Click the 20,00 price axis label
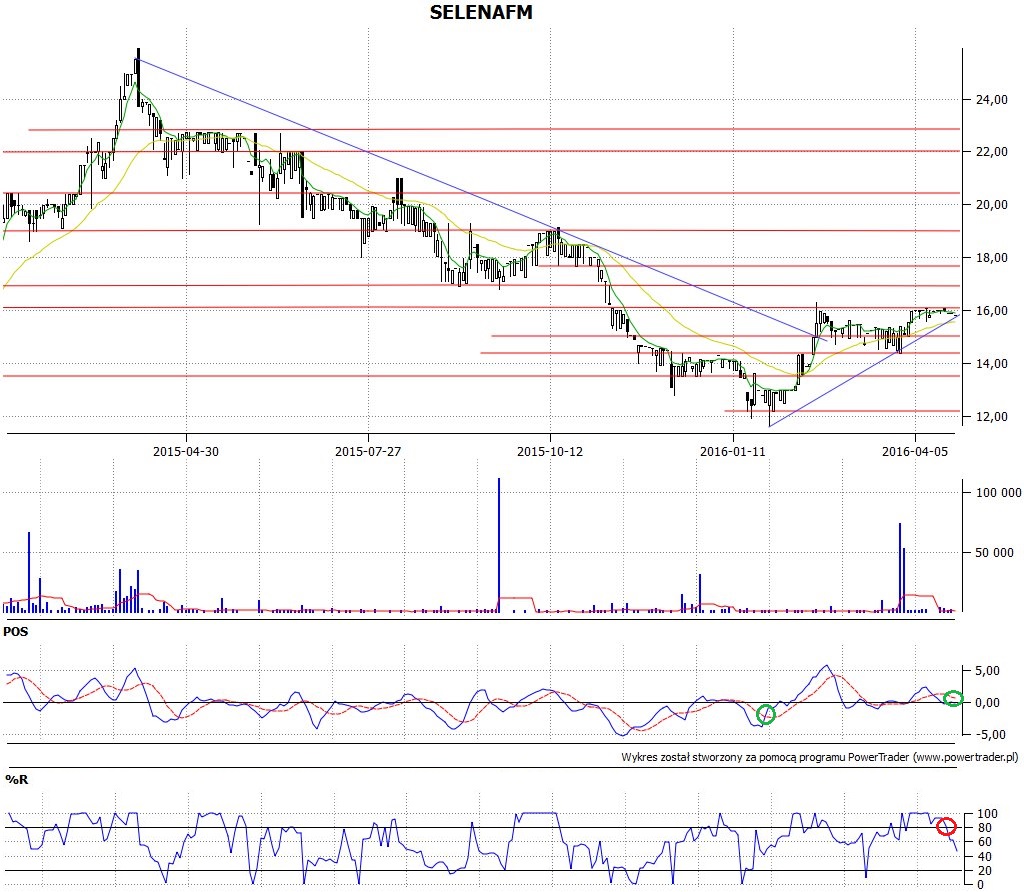1024x892 pixels. pyautogui.click(x=991, y=204)
